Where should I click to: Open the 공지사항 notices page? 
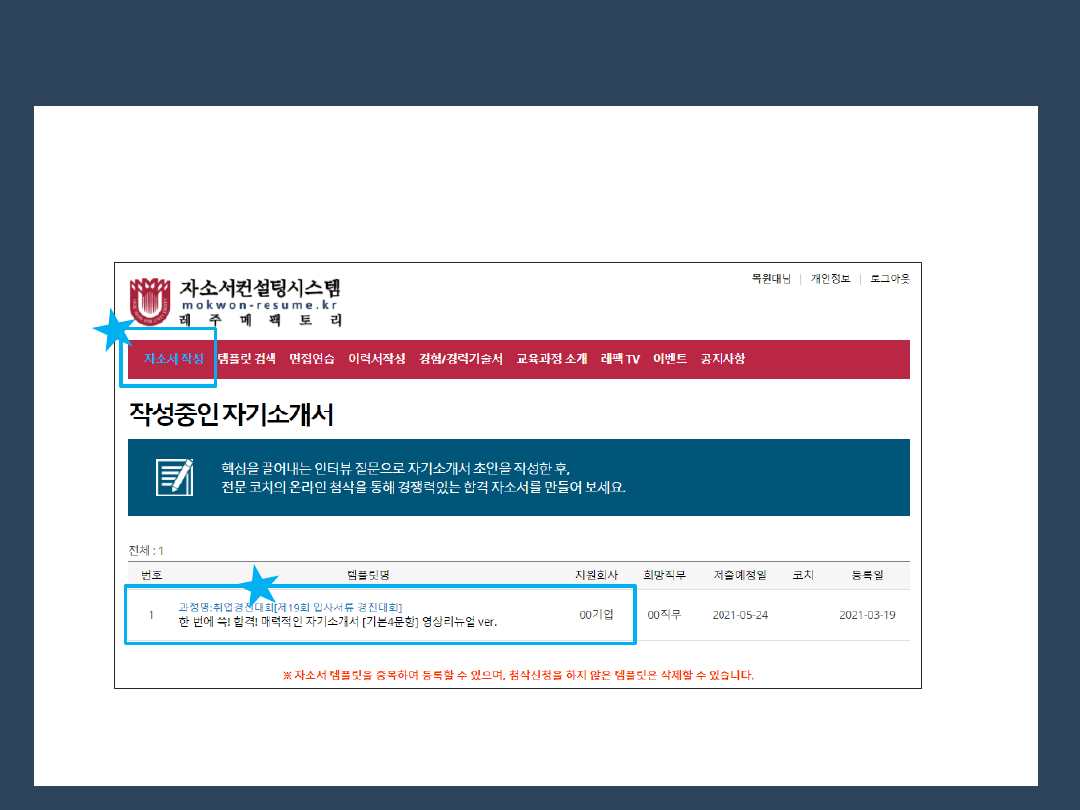tap(723, 359)
